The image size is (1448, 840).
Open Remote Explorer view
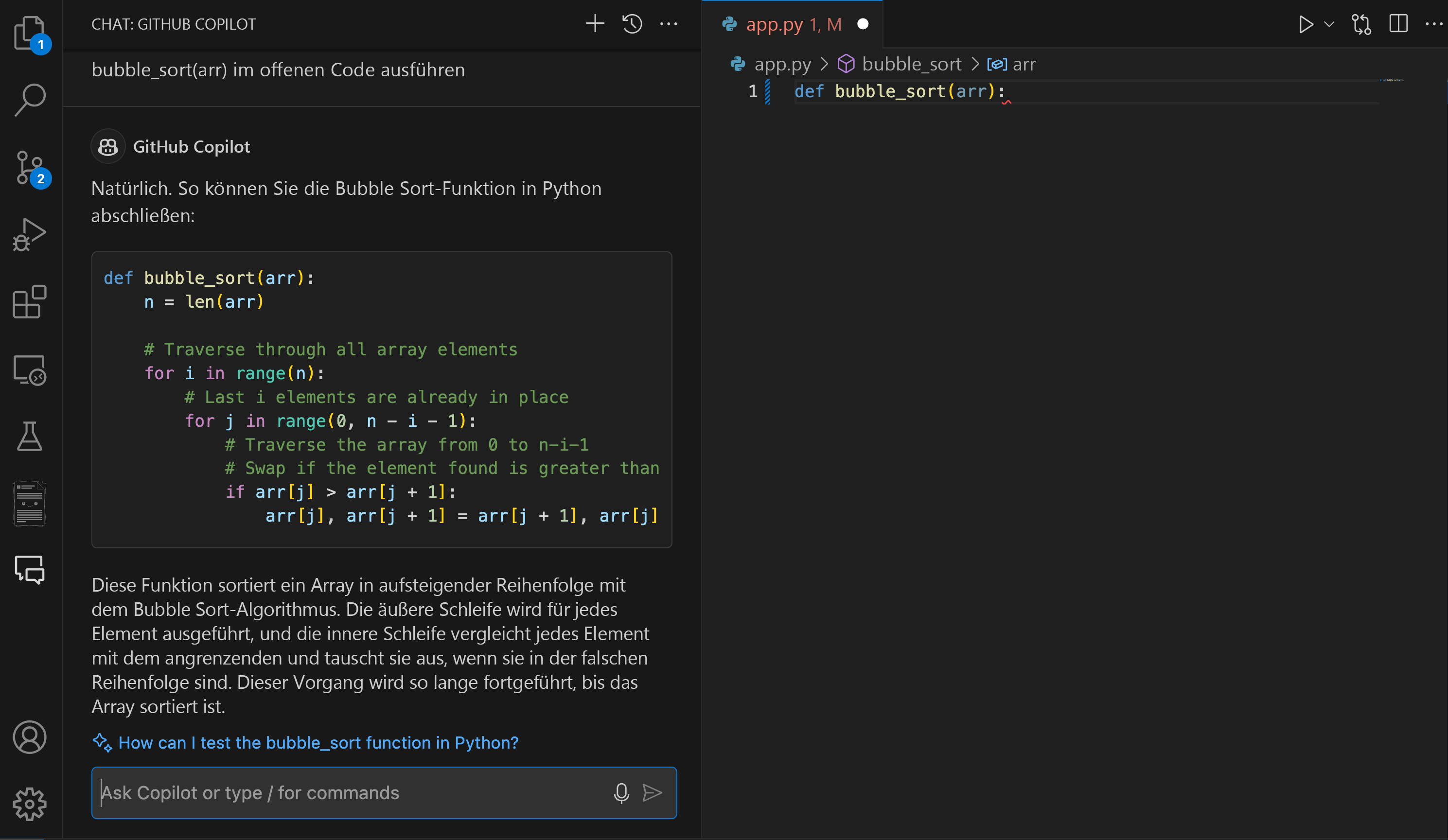pos(29,370)
